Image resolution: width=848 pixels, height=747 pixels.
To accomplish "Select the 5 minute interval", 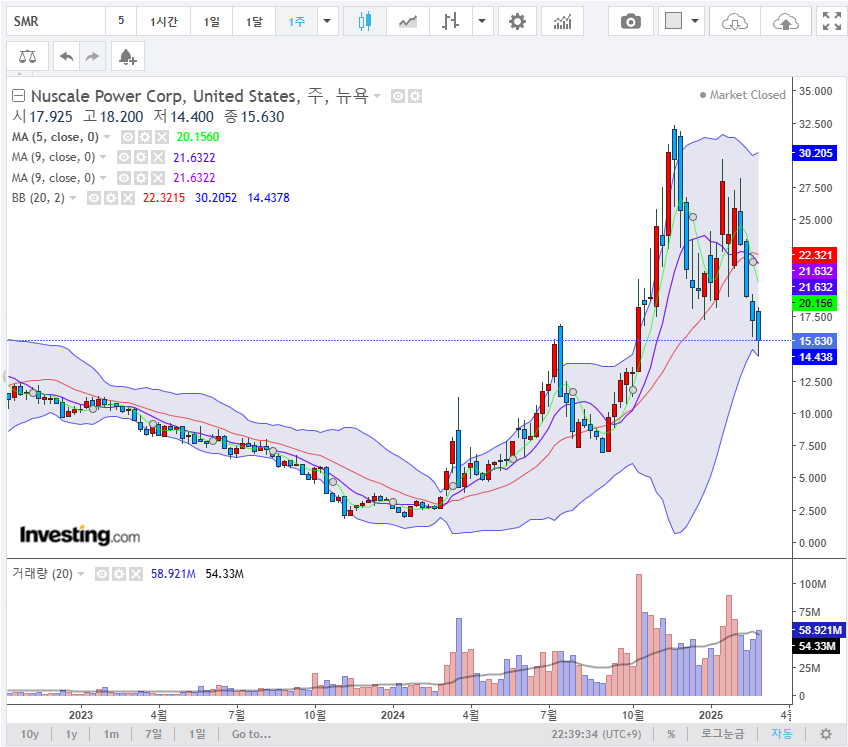I will pyautogui.click(x=121, y=21).
